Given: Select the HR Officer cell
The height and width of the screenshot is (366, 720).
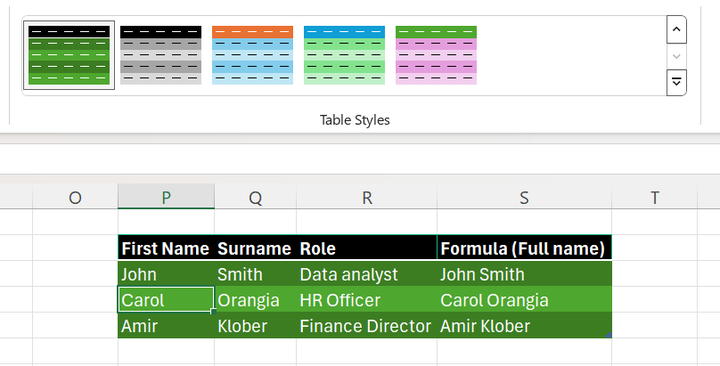Looking at the screenshot, I should pyautogui.click(x=367, y=299).
